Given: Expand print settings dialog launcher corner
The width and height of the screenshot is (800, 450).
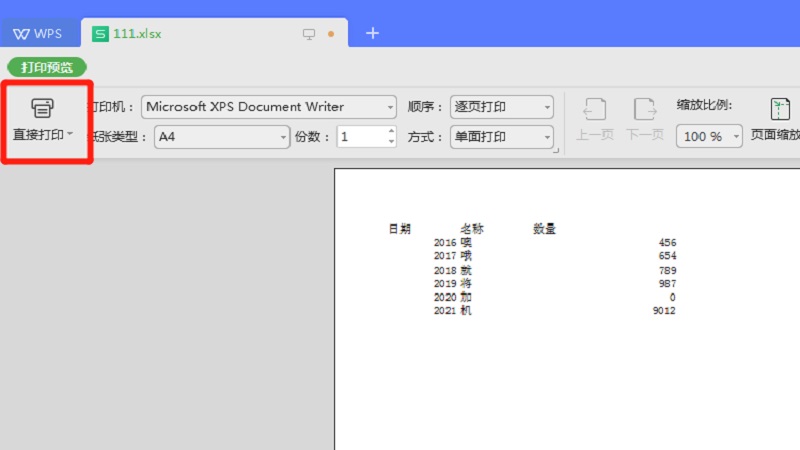Looking at the screenshot, I should (556, 151).
